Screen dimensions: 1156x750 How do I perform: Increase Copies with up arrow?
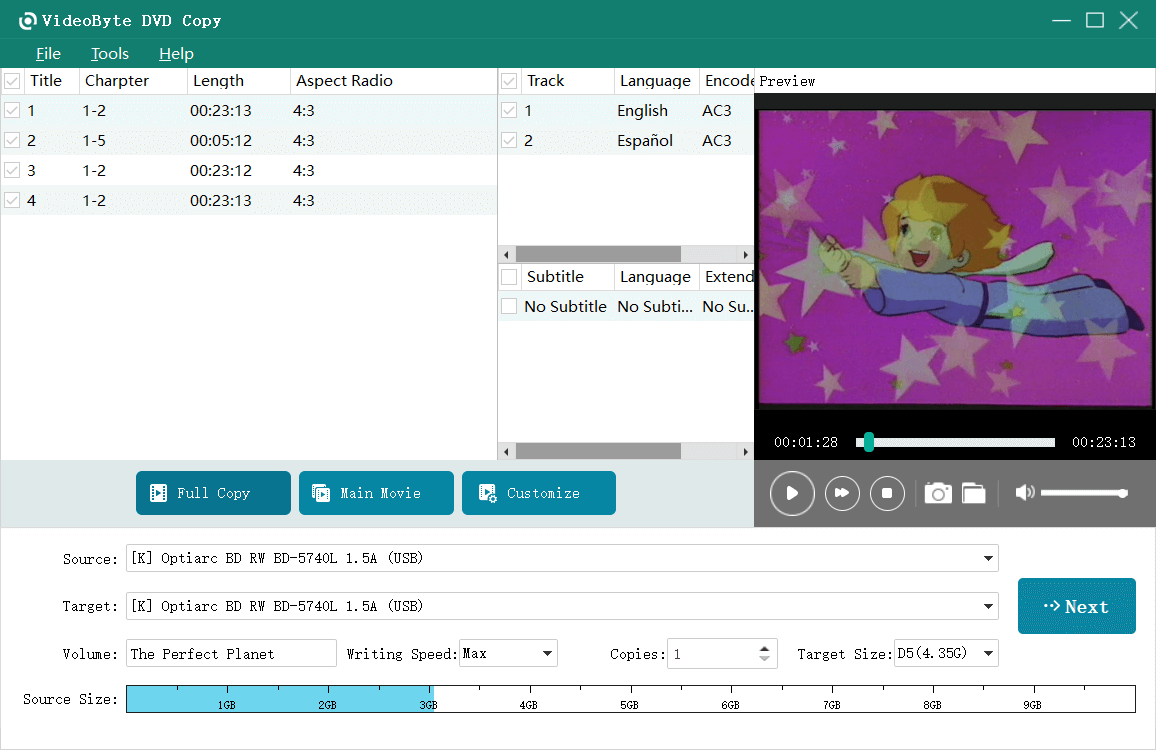tap(765, 648)
